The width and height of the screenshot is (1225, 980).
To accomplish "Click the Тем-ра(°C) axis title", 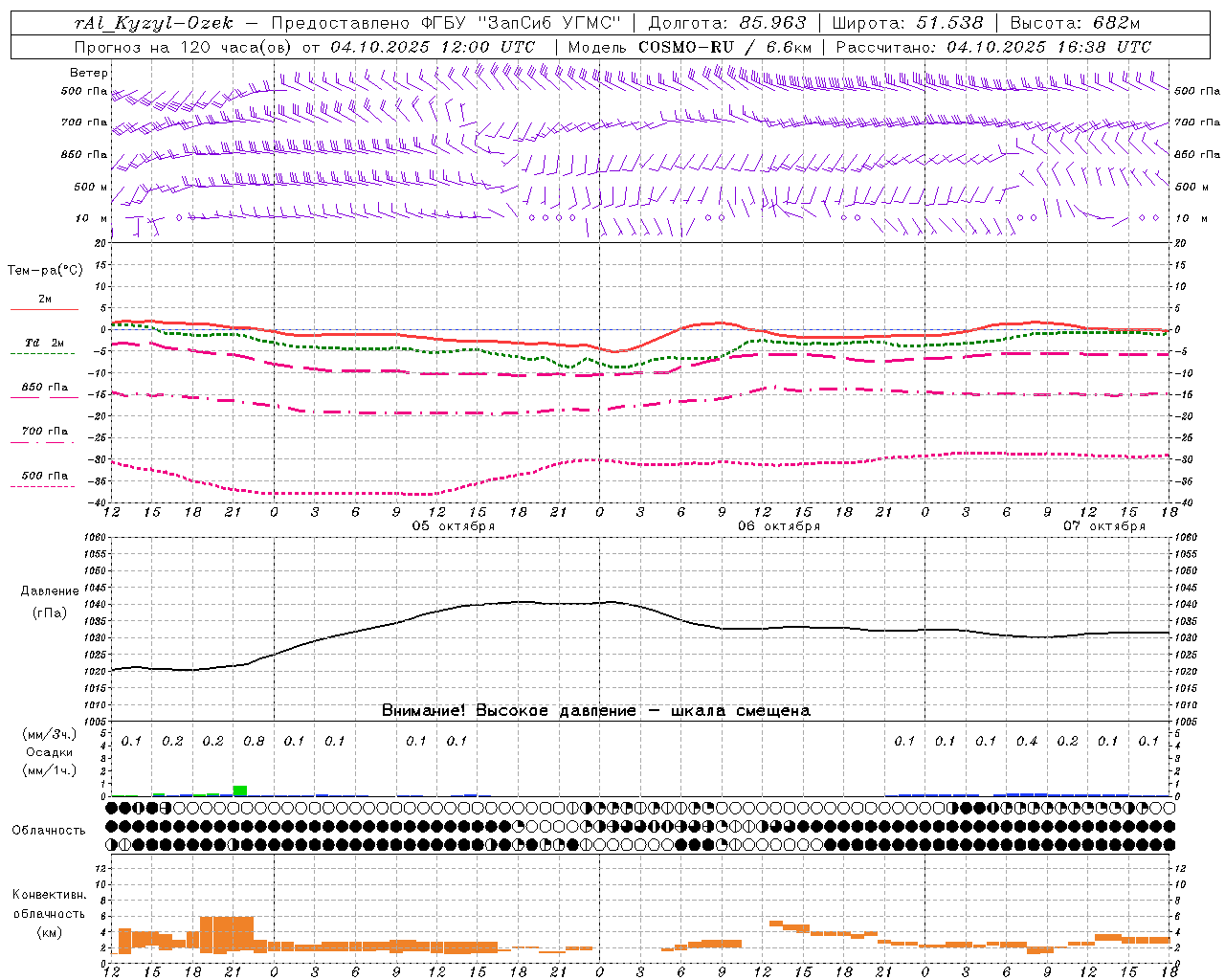I will [45, 271].
